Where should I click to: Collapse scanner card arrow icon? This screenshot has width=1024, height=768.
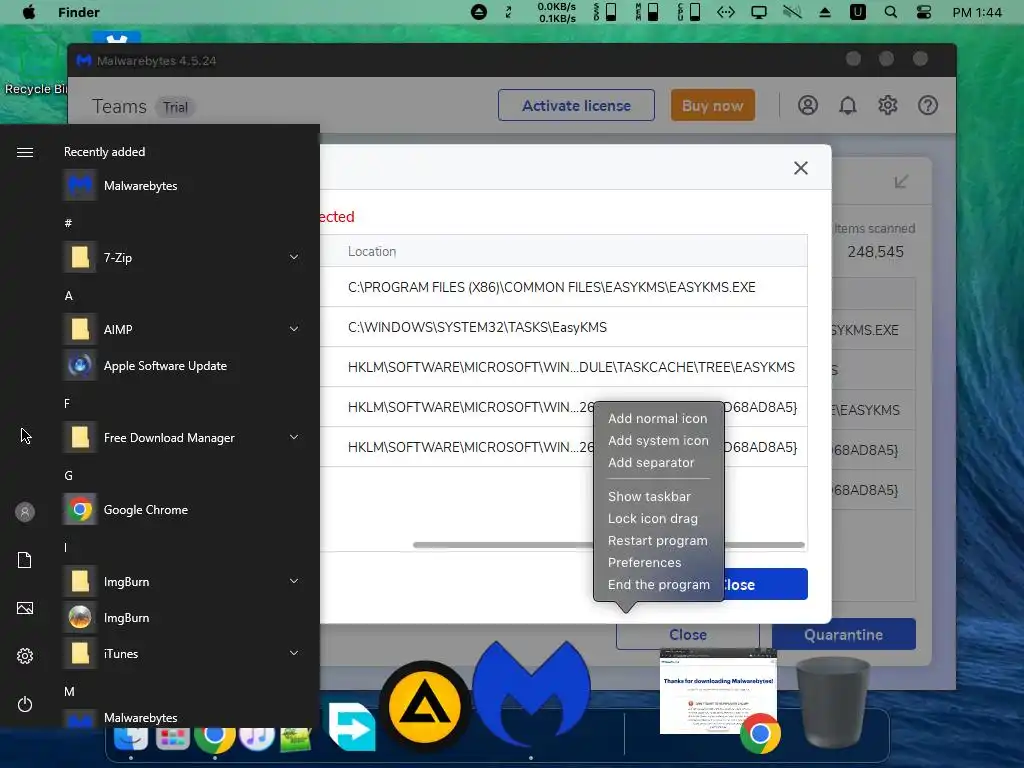901,181
